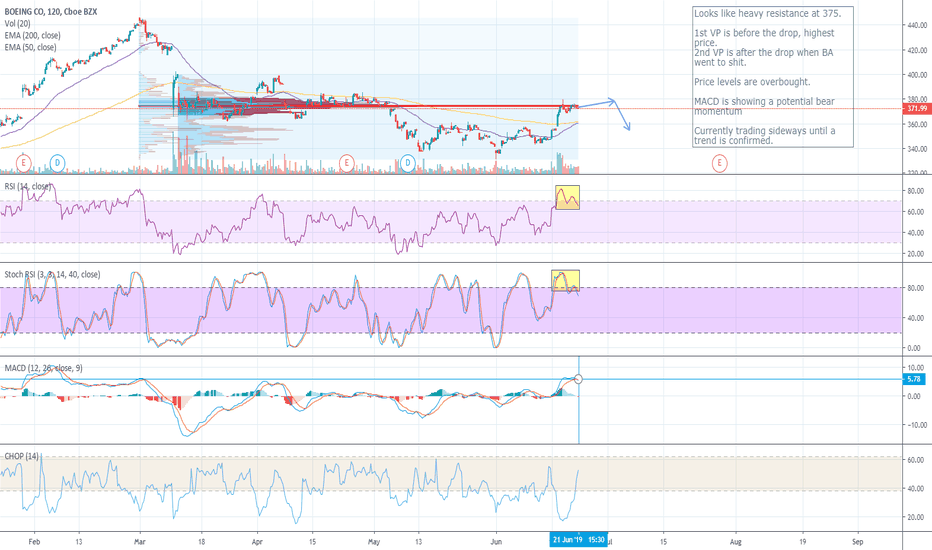Click the Feb label on the time axis
Image resolution: width=932 pixels, height=550 pixels.
tap(34, 542)
